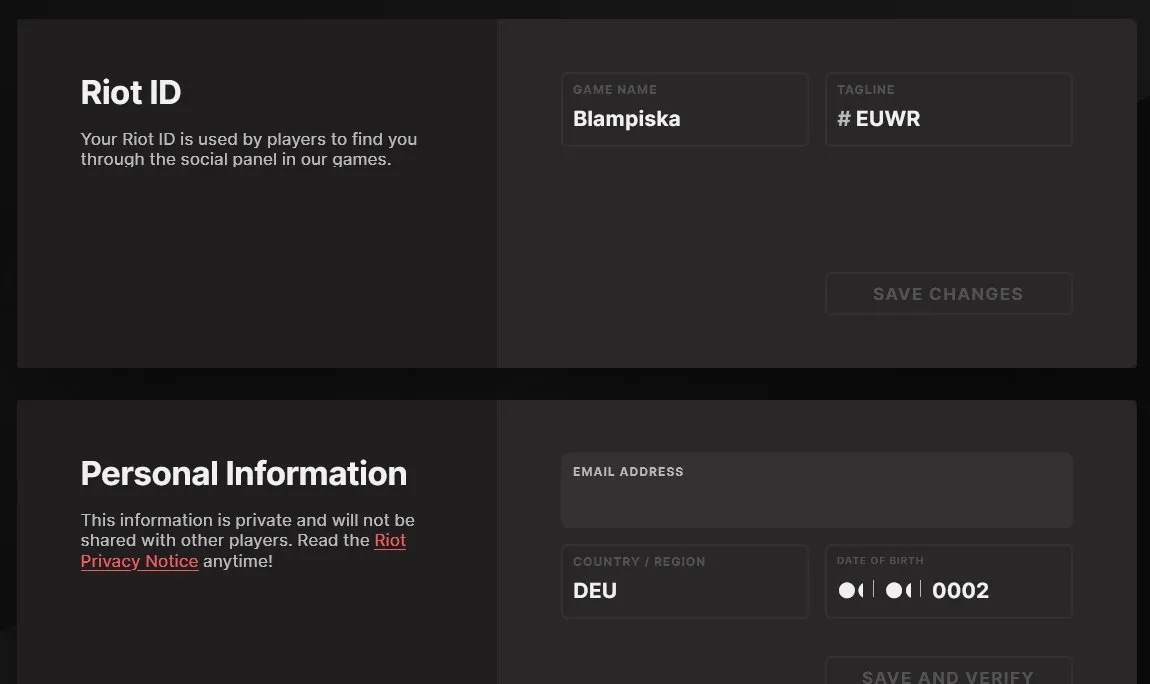This screenshot has width=1150, height=684.
Task: Click the Riot ID heading
Action: [x=131, y=92]
